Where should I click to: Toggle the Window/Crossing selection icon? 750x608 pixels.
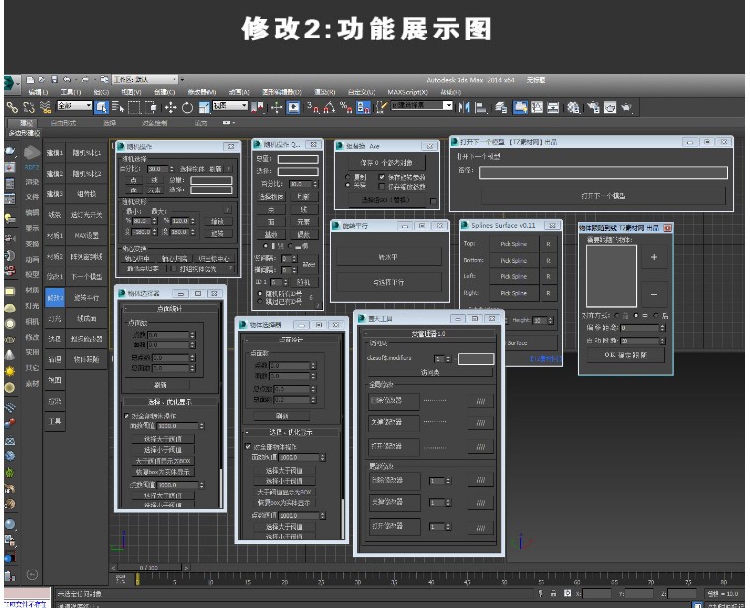tap(151, 107)
